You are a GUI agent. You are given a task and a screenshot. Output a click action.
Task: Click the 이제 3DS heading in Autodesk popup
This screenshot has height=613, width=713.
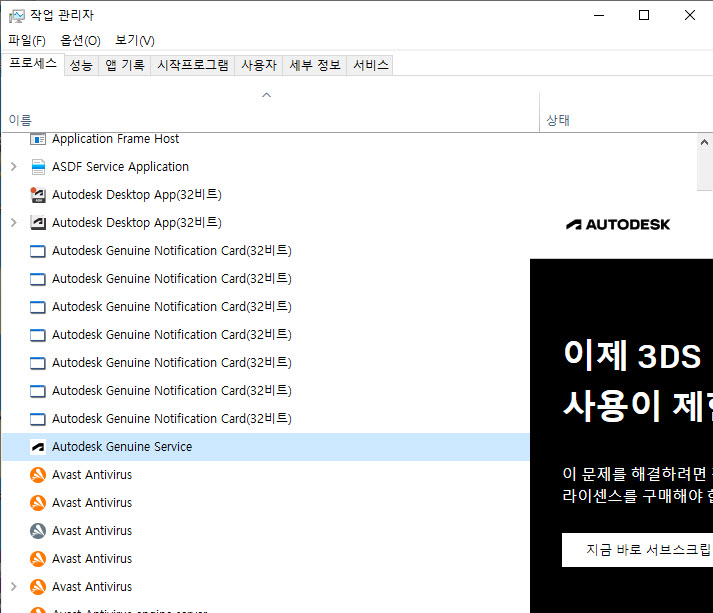tap(633, 356)
